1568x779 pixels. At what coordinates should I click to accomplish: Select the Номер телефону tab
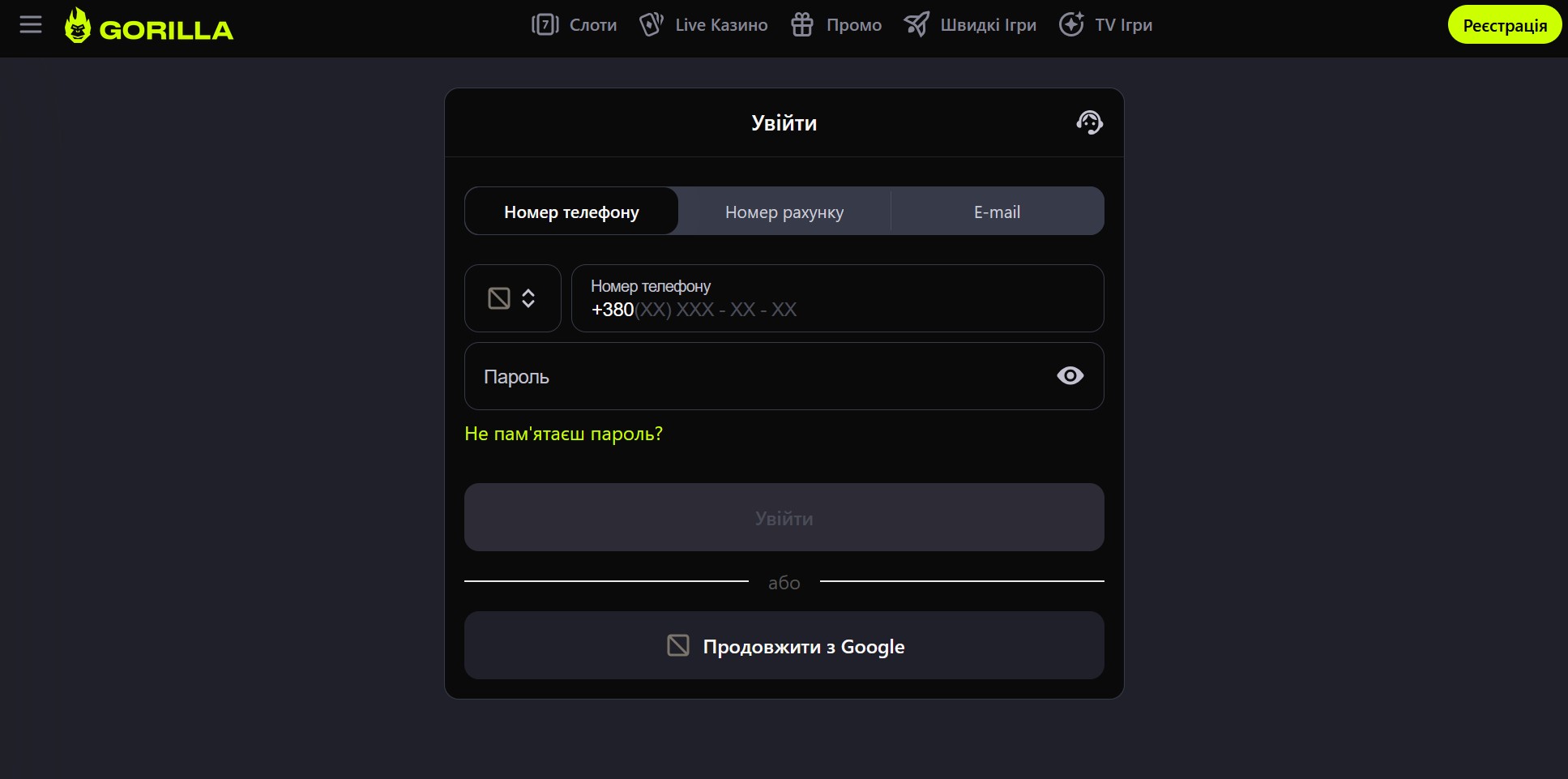coord(571,212)
